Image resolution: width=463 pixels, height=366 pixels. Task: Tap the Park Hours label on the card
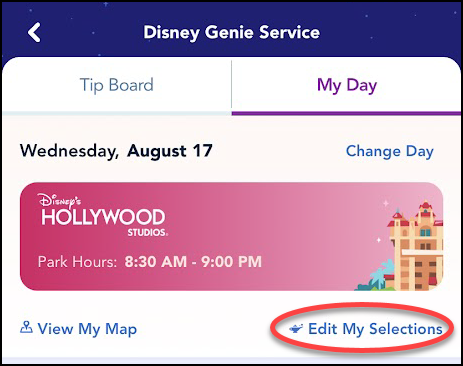tap(77, 262)
